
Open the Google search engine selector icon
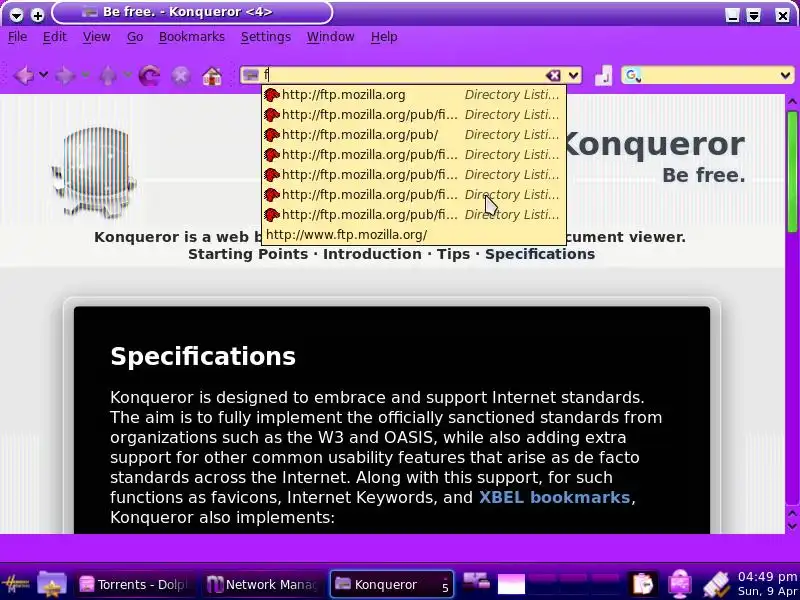pos(632,76)
